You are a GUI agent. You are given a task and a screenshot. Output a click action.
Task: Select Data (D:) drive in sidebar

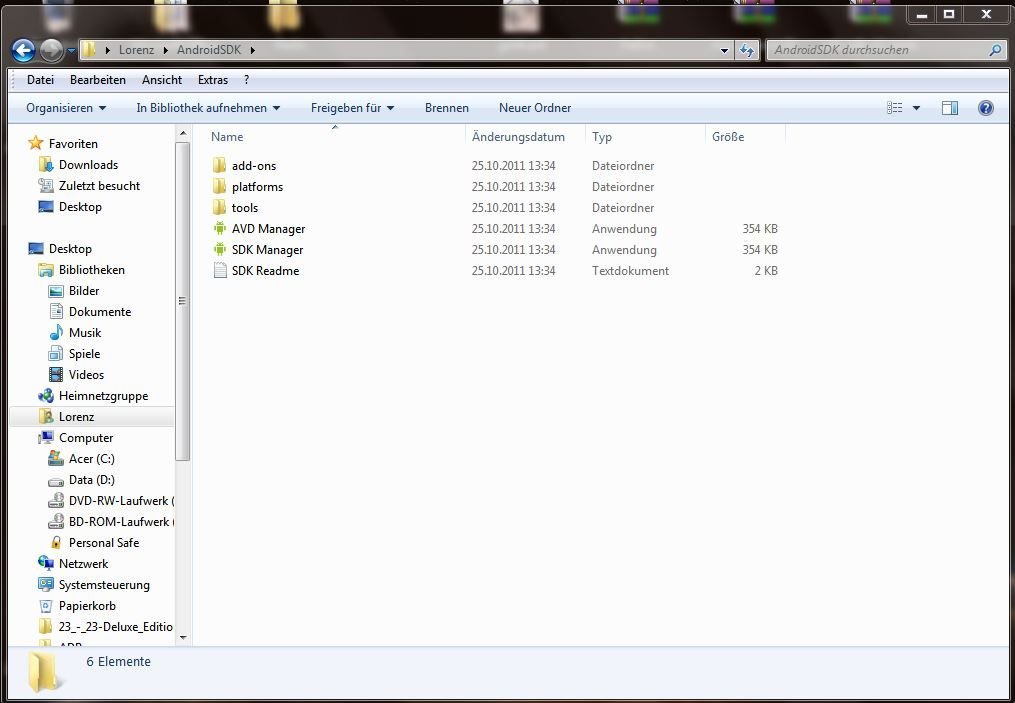[91, 480]
